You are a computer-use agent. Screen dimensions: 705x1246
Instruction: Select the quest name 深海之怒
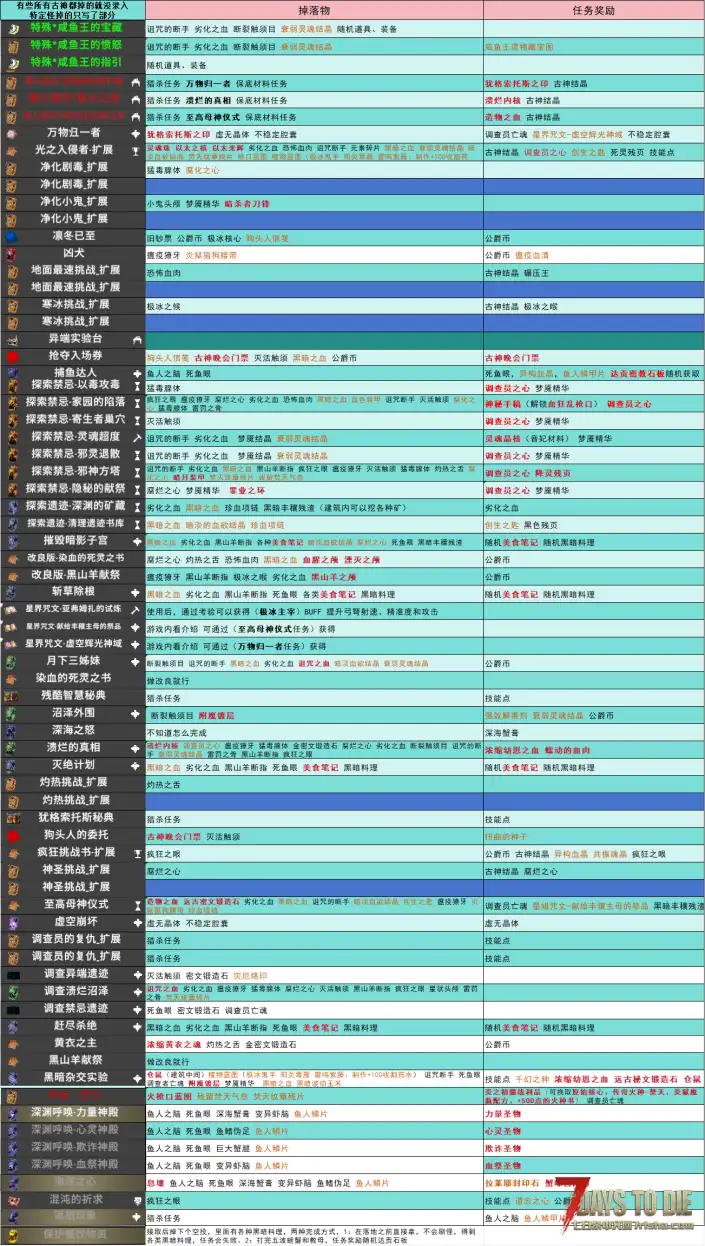[73, 730]
